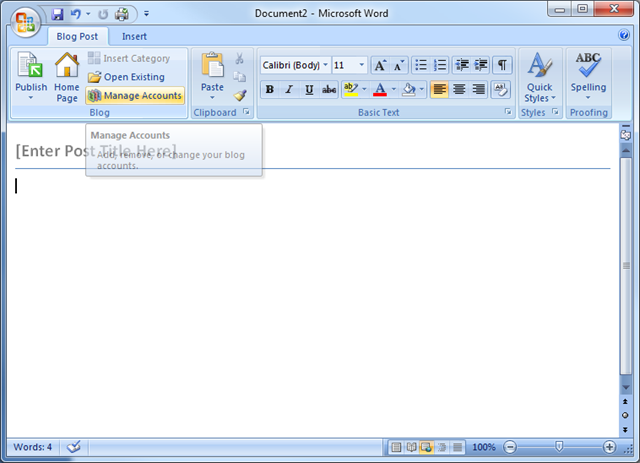Viewport: 640px width, 463px height.
Task: Save document from Quick Access toolbar
Action: (x=58, y=14)
